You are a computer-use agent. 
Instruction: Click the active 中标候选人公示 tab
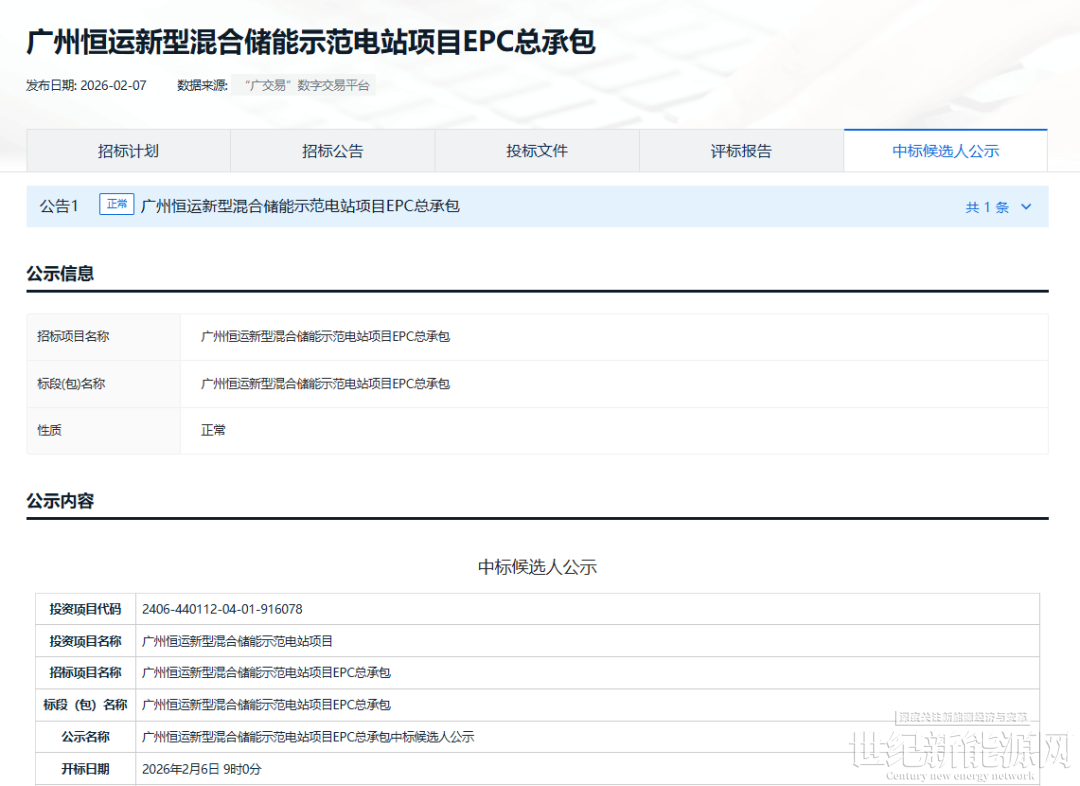[x=945, y=151]
